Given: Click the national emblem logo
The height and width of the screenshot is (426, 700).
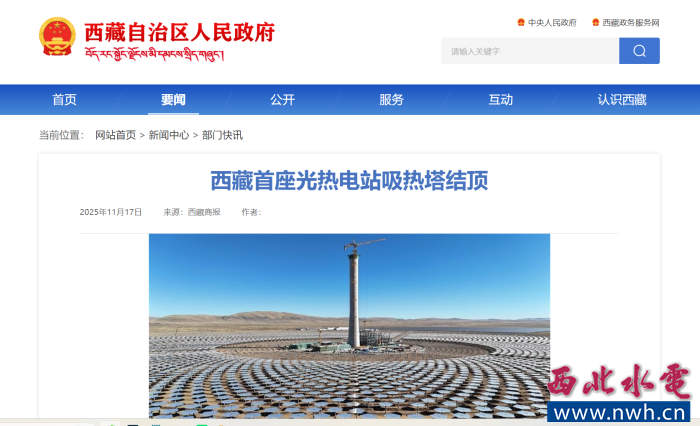Looking at the screenshot, I should 57,36.
